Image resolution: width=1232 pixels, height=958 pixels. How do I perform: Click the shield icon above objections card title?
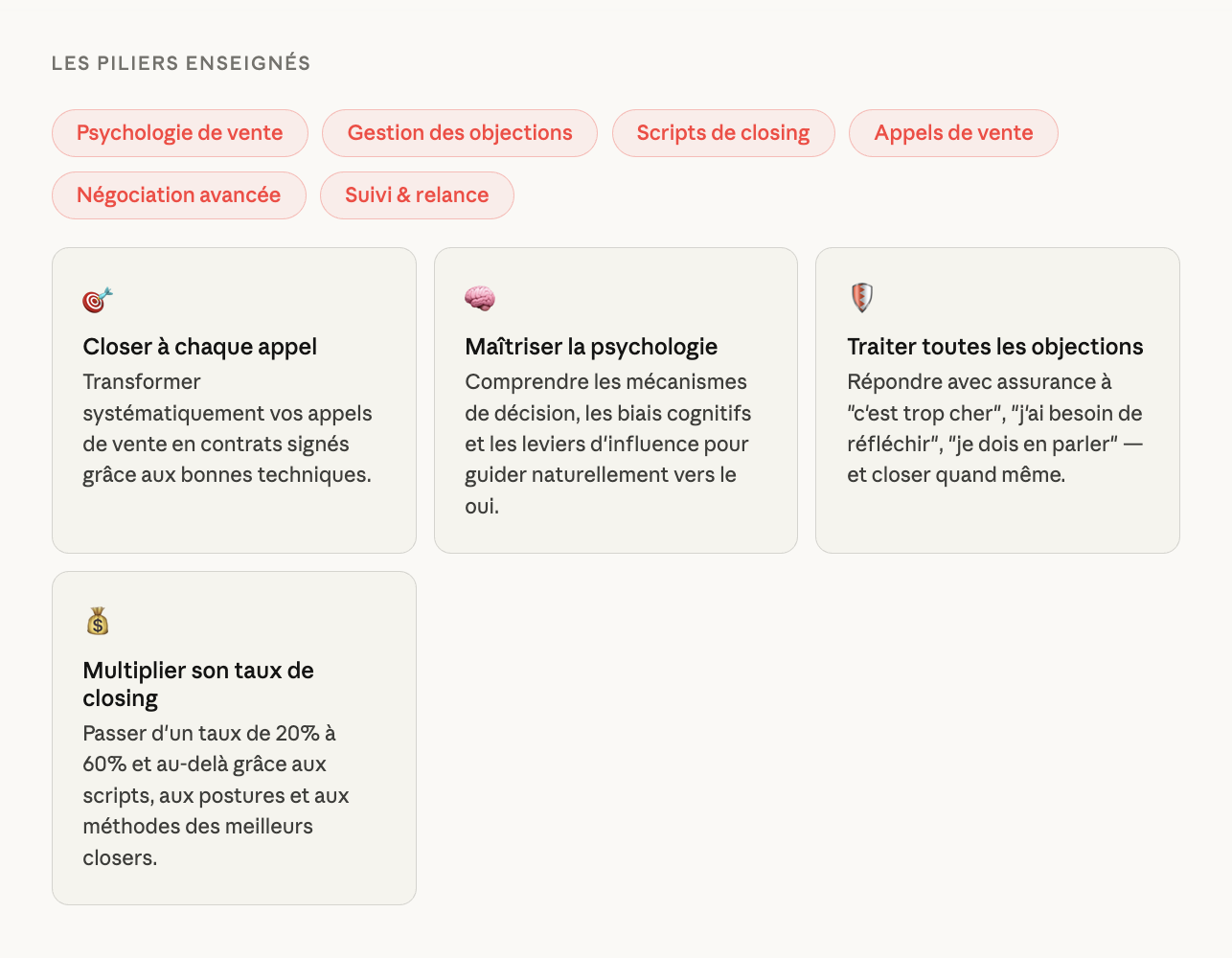(x=862, y=298)
